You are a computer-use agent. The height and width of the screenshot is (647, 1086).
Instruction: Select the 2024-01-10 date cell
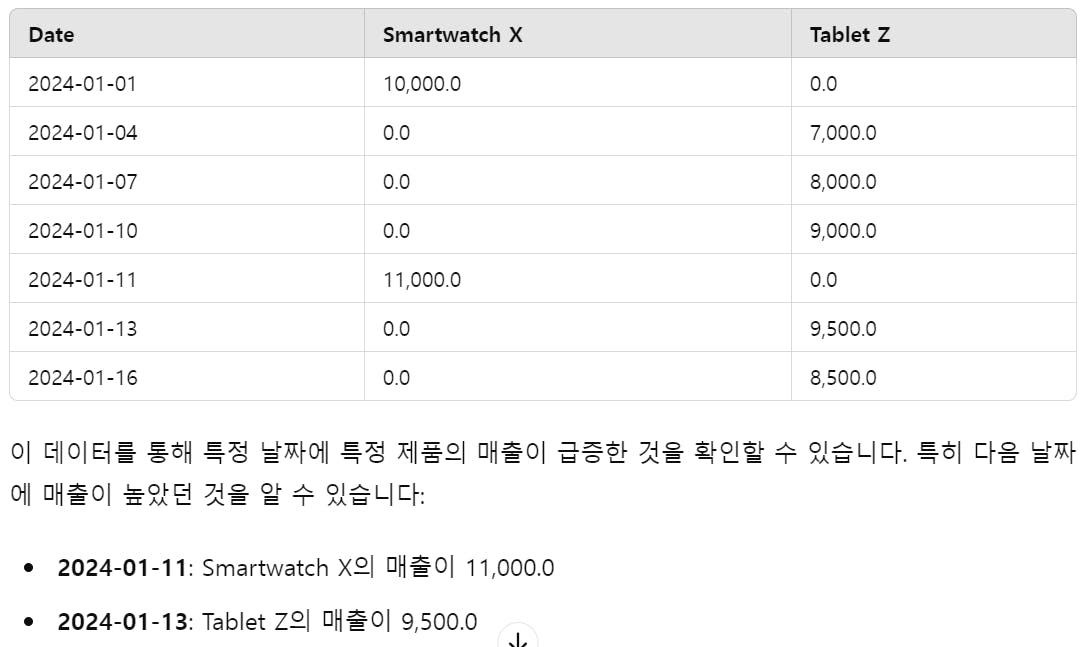coord(82,231)
